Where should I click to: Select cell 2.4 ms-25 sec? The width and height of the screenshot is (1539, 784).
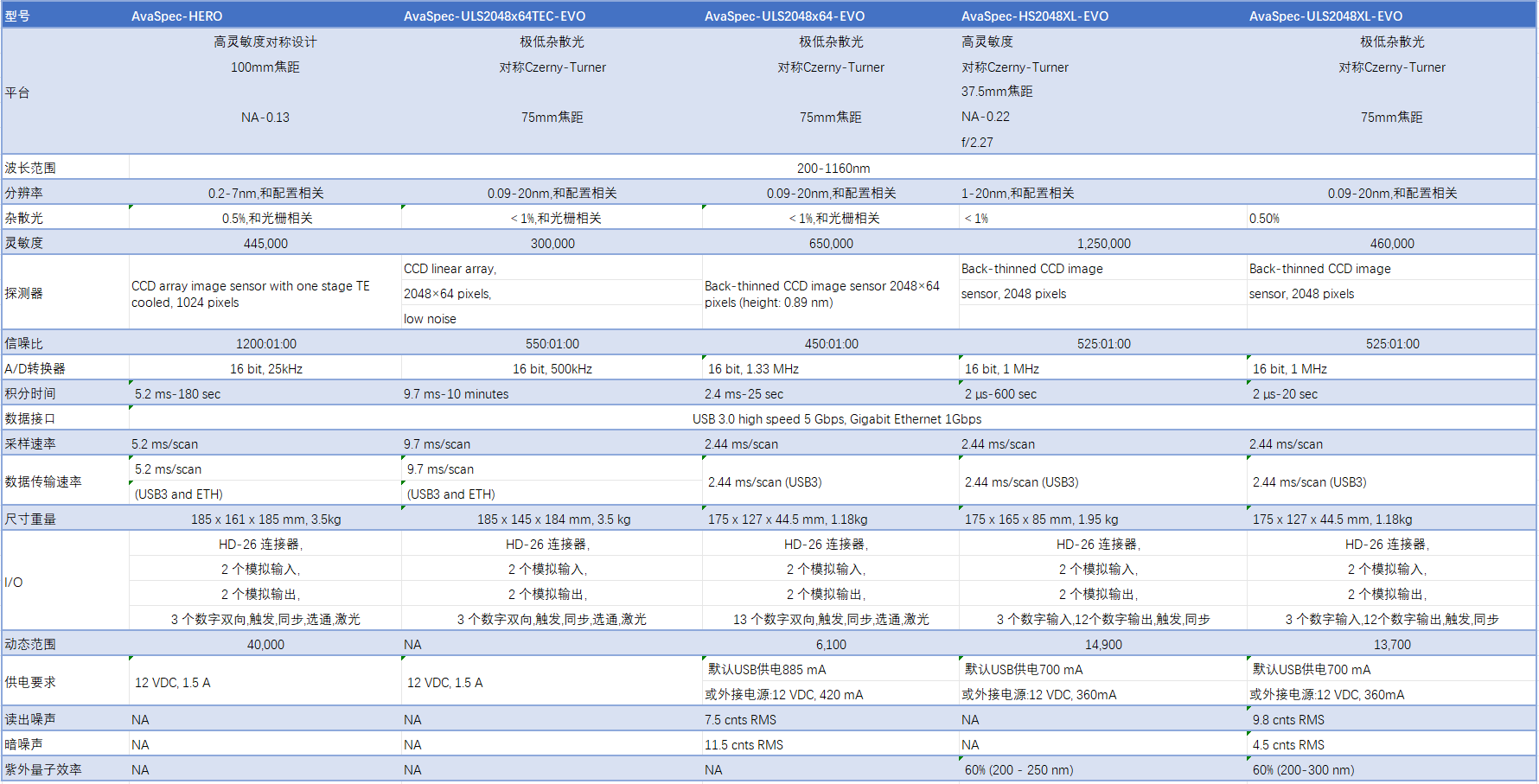tap(831, 393)
